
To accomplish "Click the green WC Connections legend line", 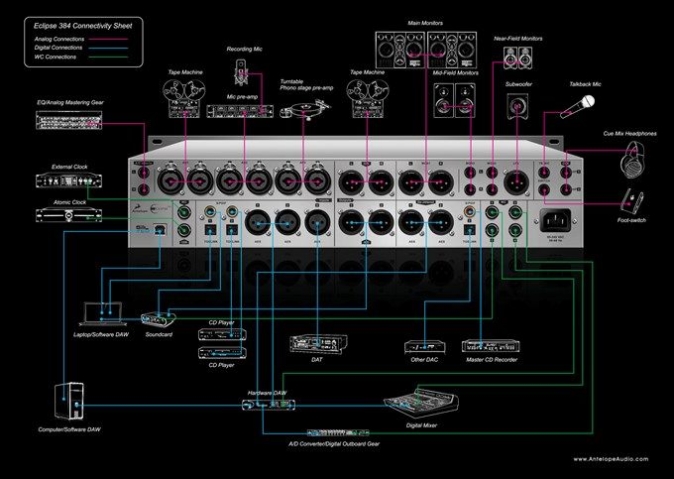I will tap(108, 57).
